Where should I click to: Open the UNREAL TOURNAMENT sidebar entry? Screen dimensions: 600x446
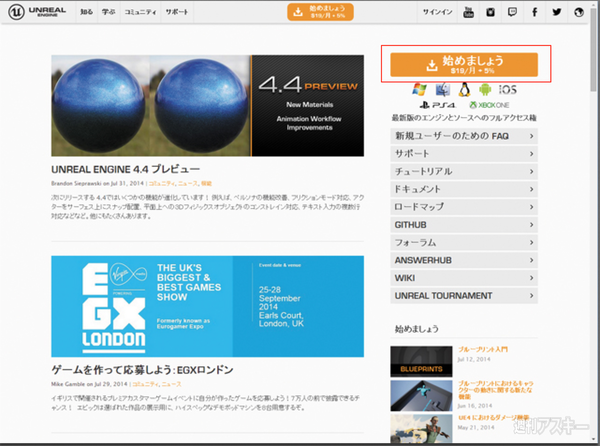[464, 296]
